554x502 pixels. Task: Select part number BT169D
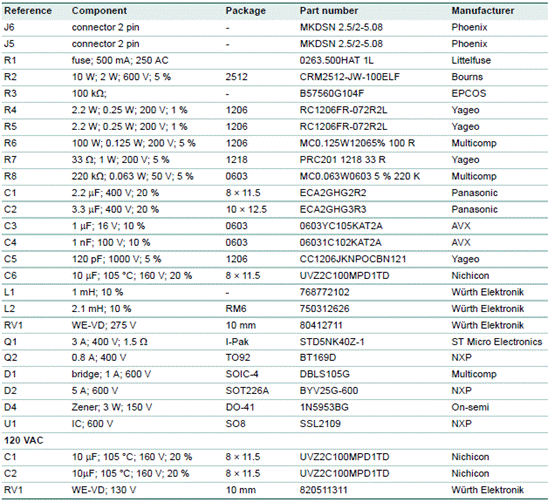(318, 358)
